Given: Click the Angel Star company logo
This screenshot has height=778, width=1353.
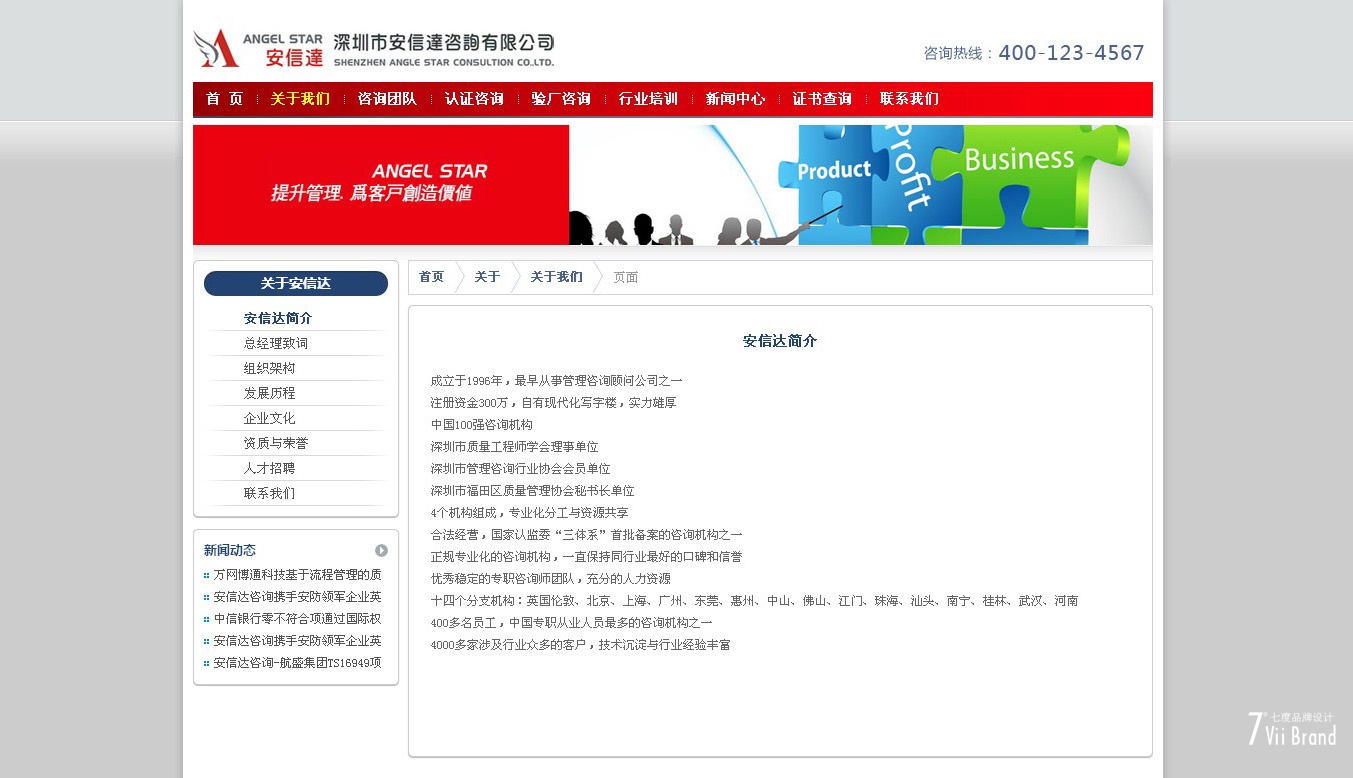Looking at the screenshot, I should (x=373, y=48).
